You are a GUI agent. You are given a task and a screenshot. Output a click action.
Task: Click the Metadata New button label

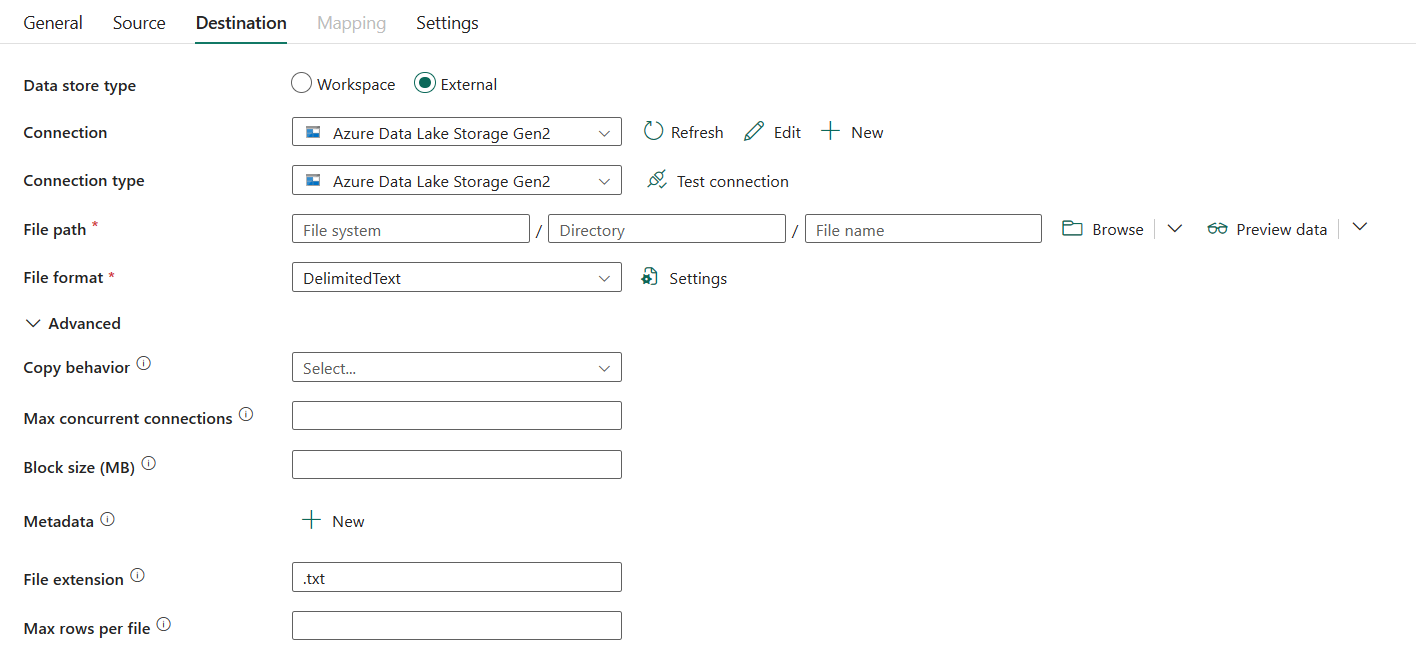[x=348, y=521]
